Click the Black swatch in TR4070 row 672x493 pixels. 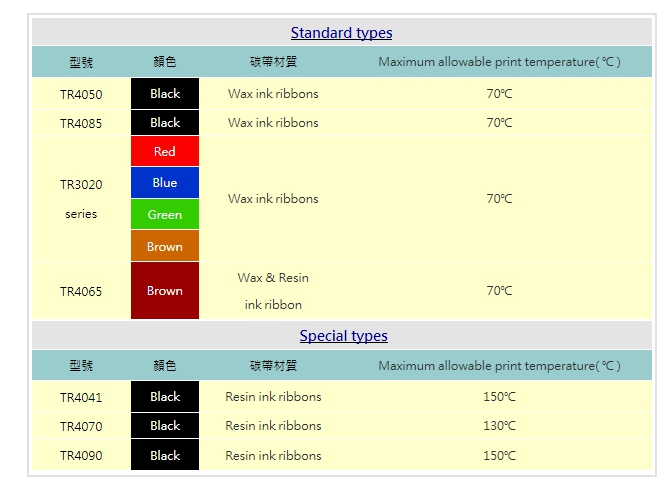[165, 426]
